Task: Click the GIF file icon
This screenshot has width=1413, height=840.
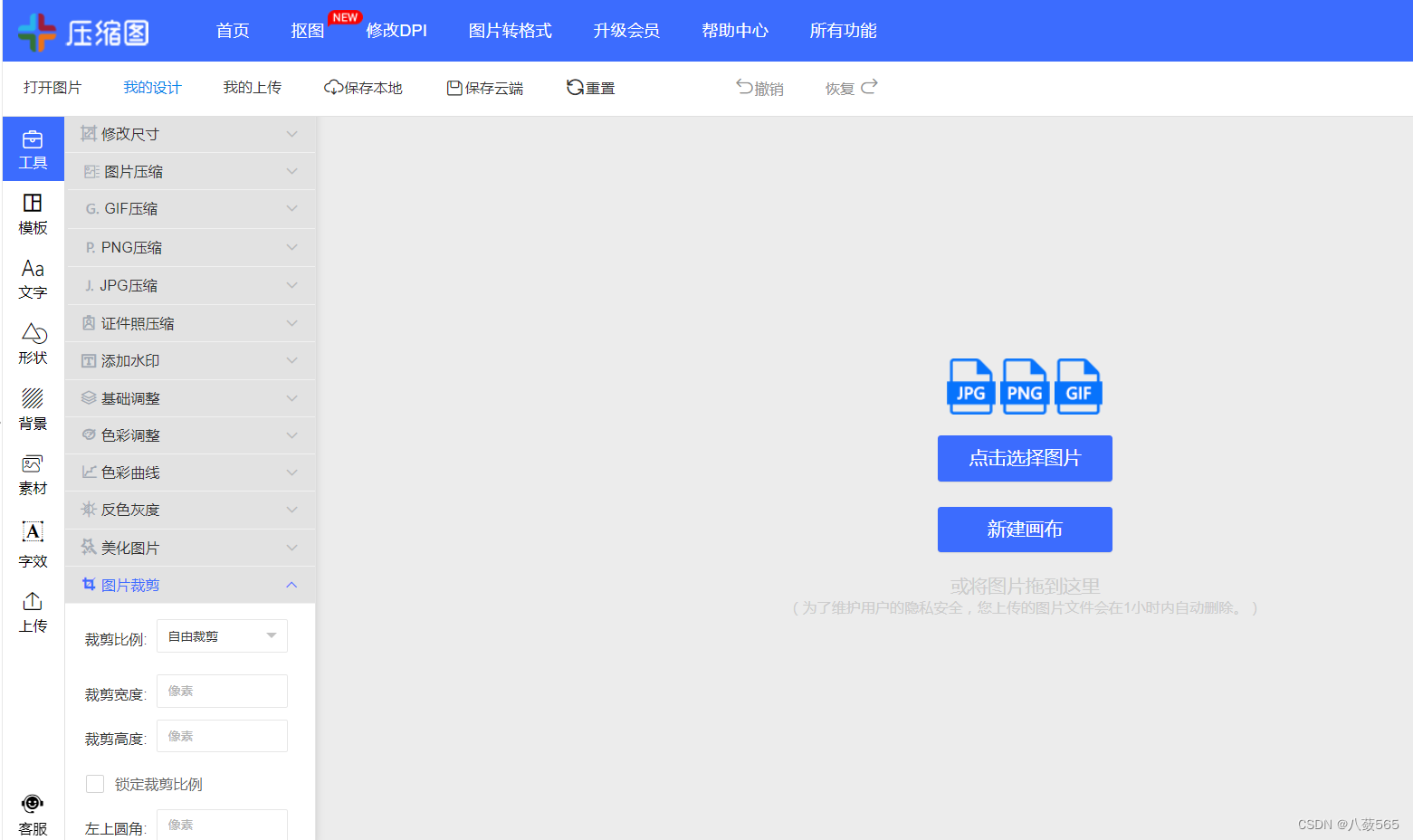Action: pos(1078,387)
